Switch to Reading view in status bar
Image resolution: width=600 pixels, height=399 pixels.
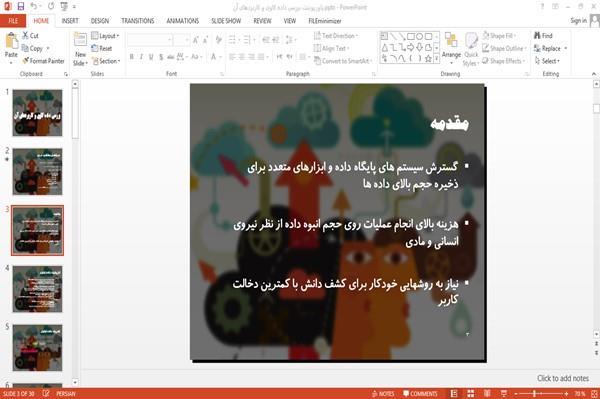click(487, 394)
